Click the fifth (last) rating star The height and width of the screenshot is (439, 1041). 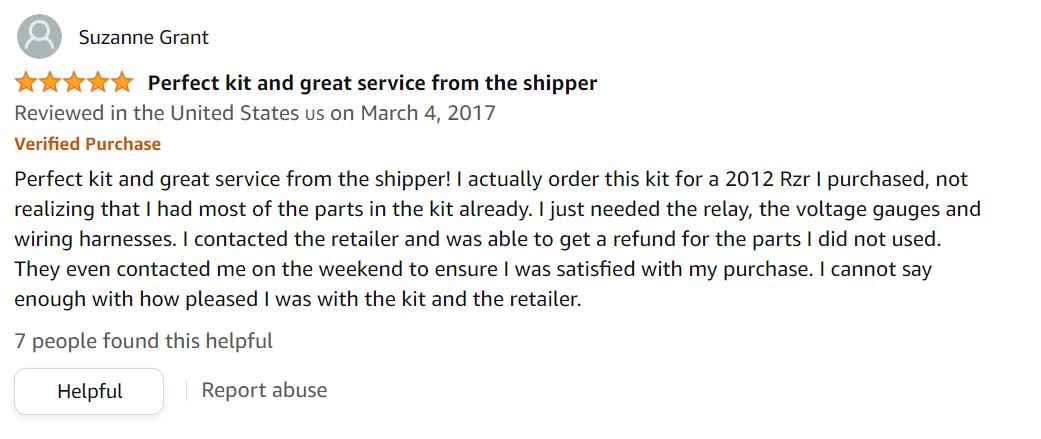[x=121, y=82]
